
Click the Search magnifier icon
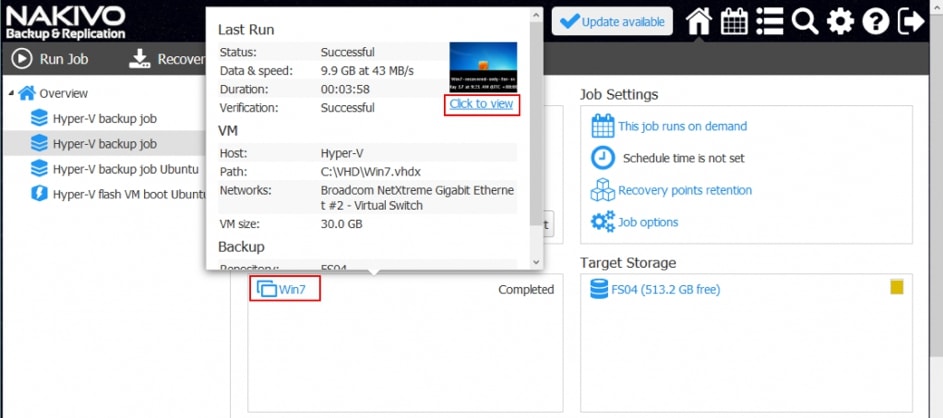click(x=804, y=21)
